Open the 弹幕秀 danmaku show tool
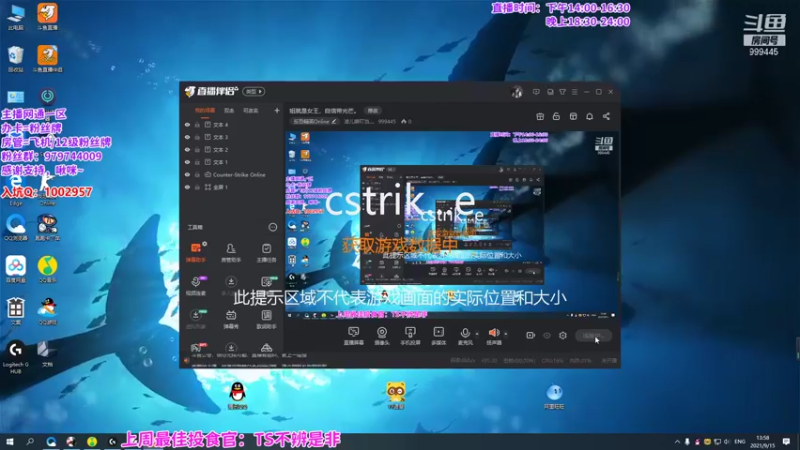800x450 pixels. point(231,319)
